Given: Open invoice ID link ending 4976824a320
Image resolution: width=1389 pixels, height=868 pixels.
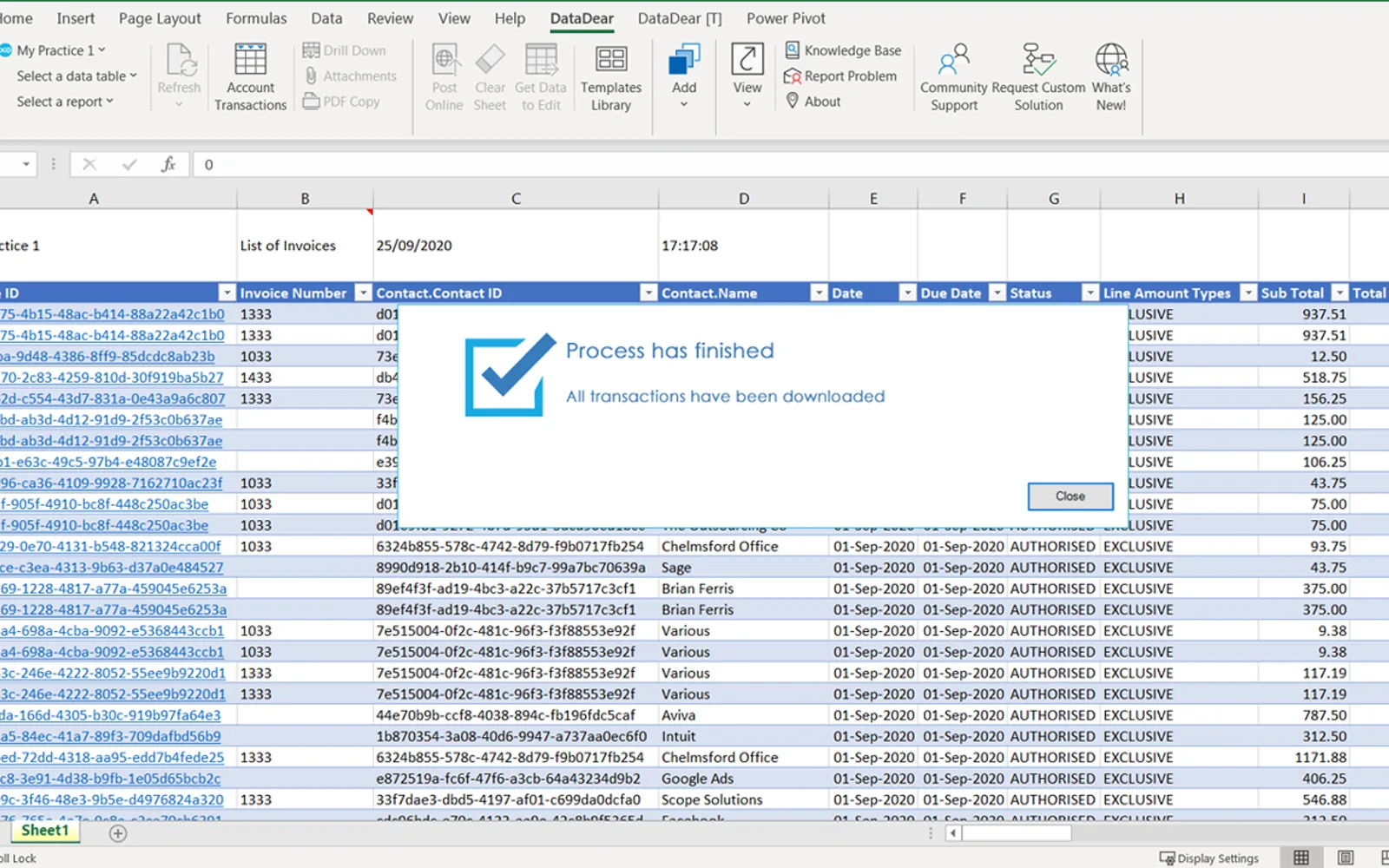Looking at the screenshot, I should click(111, 800).
